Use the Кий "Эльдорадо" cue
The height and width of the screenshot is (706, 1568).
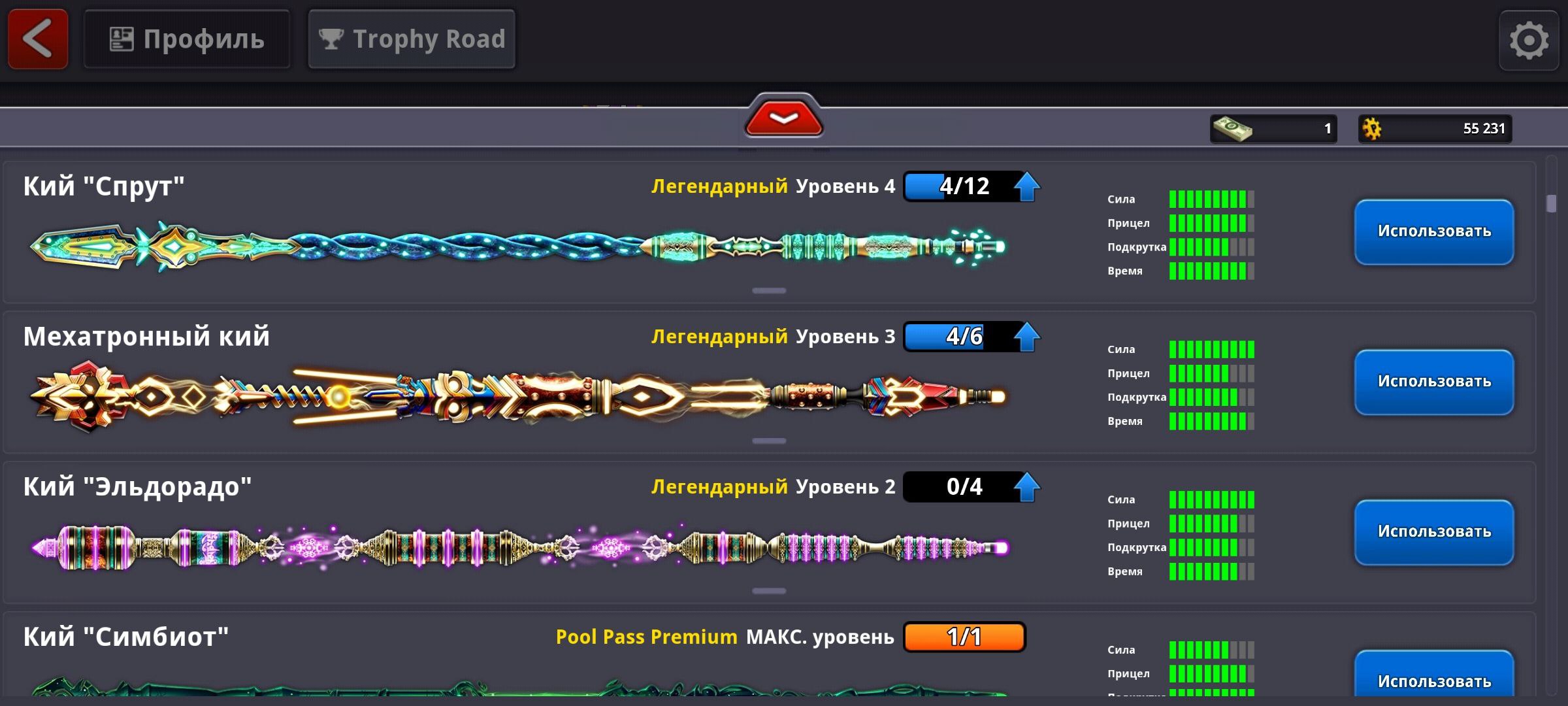coord(1434,533)
